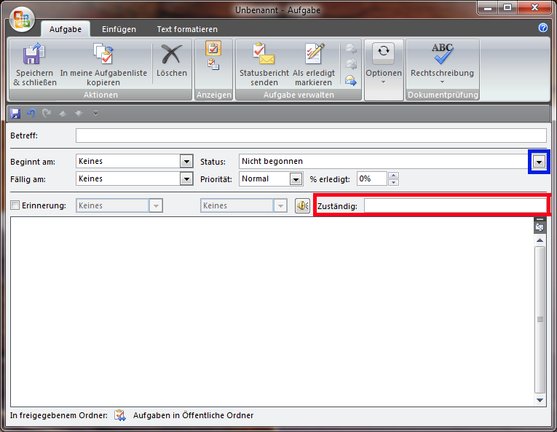
Task: Switch to the Text formatieren tab
Action: click(187, 29)
